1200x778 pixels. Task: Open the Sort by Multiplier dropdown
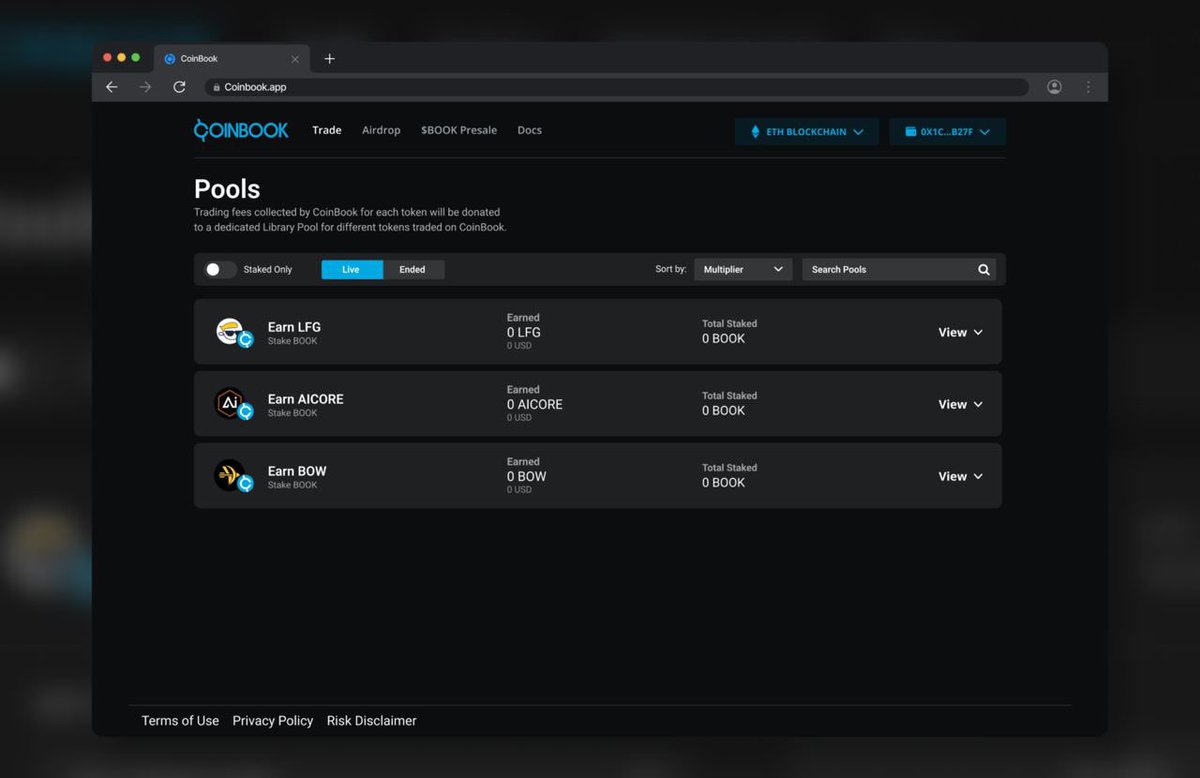(743, 270)
